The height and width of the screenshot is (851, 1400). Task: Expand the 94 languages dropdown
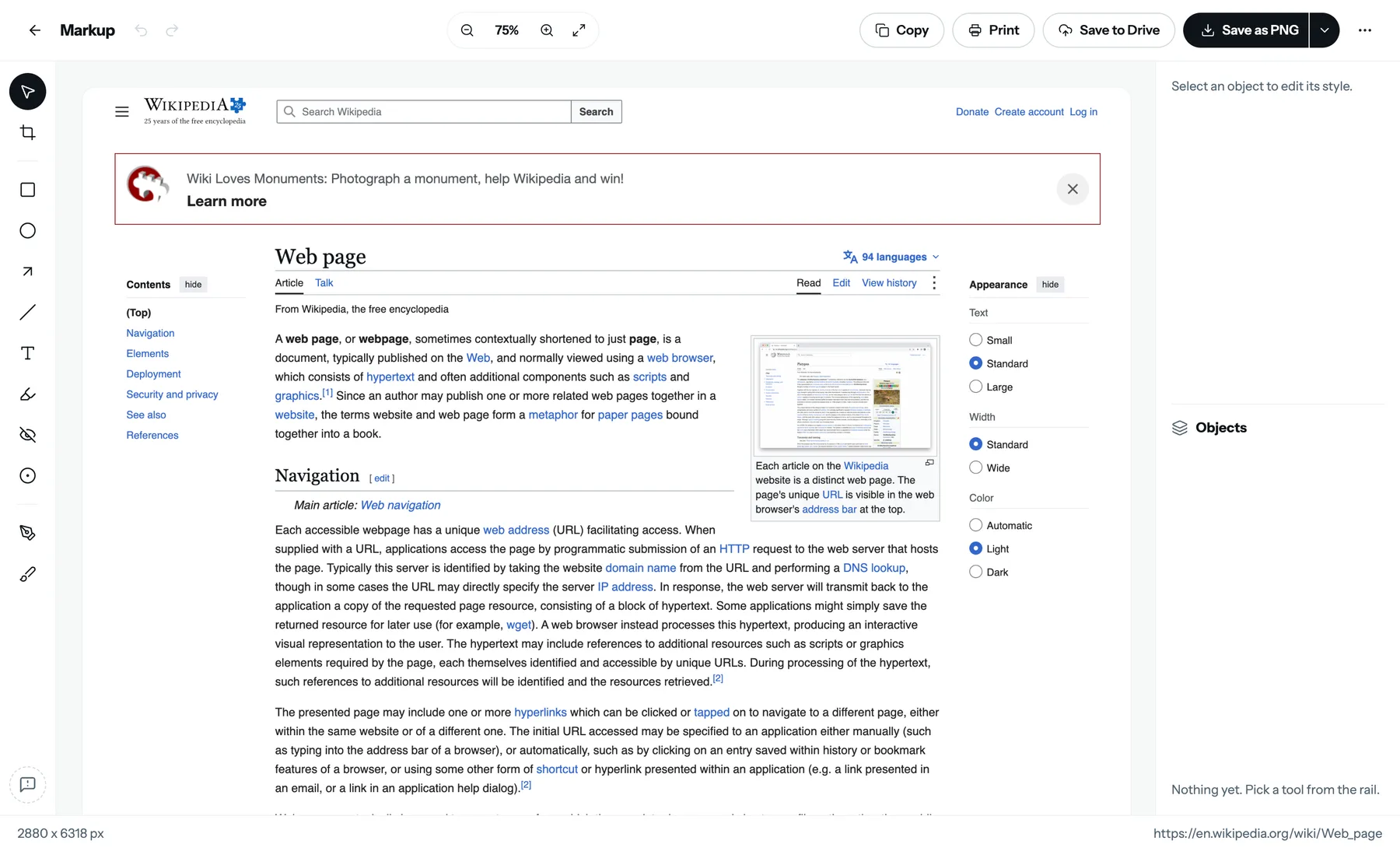tap(891, 257)
